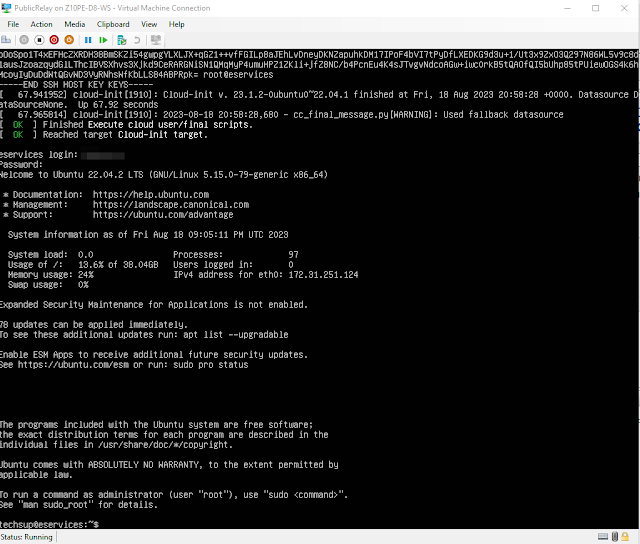Click the Virtual Machine Connection title icon
This screenshot has height=544, width=640.
pyautogui.click(x=6, y=8)
